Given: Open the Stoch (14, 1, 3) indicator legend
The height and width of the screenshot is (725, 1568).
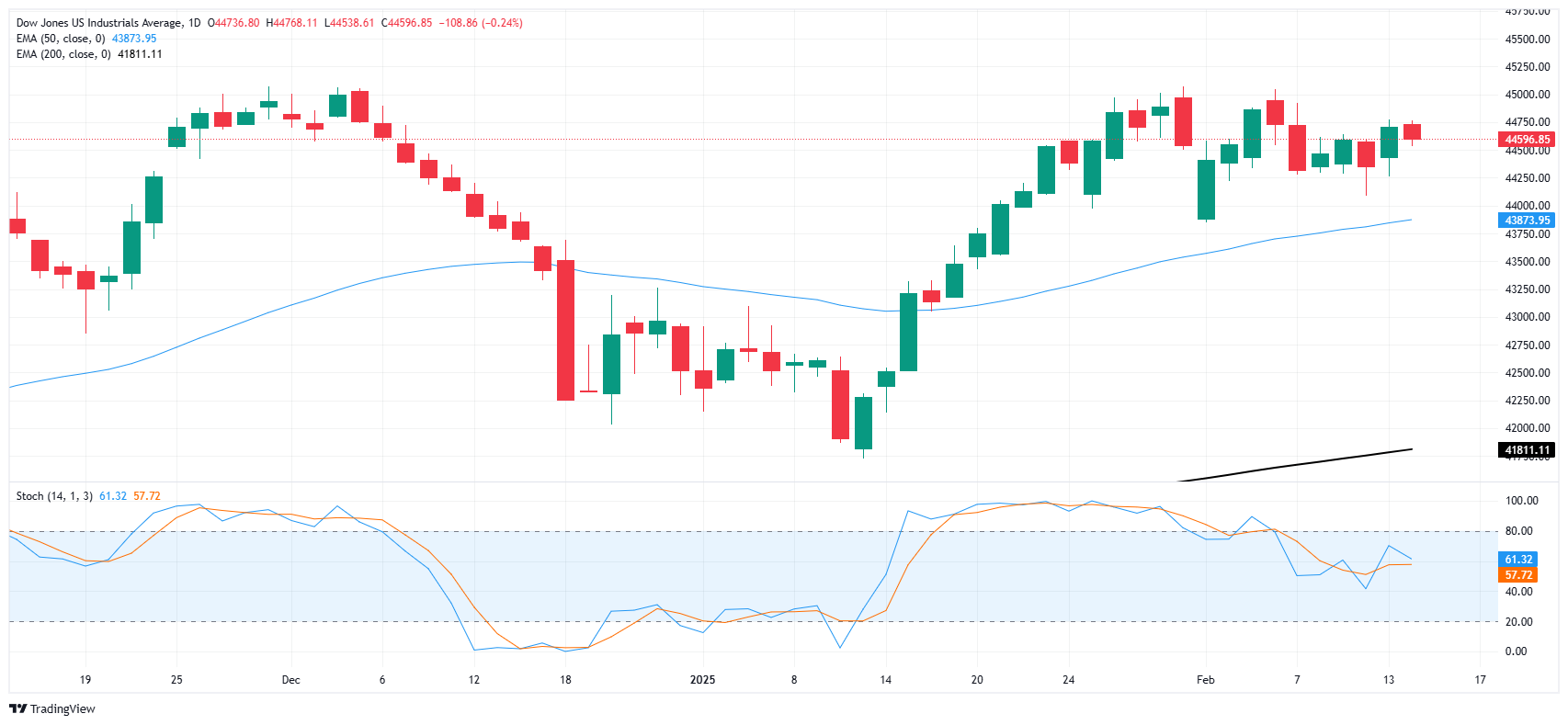Looking at the screenshot, I should click(54, 496).
